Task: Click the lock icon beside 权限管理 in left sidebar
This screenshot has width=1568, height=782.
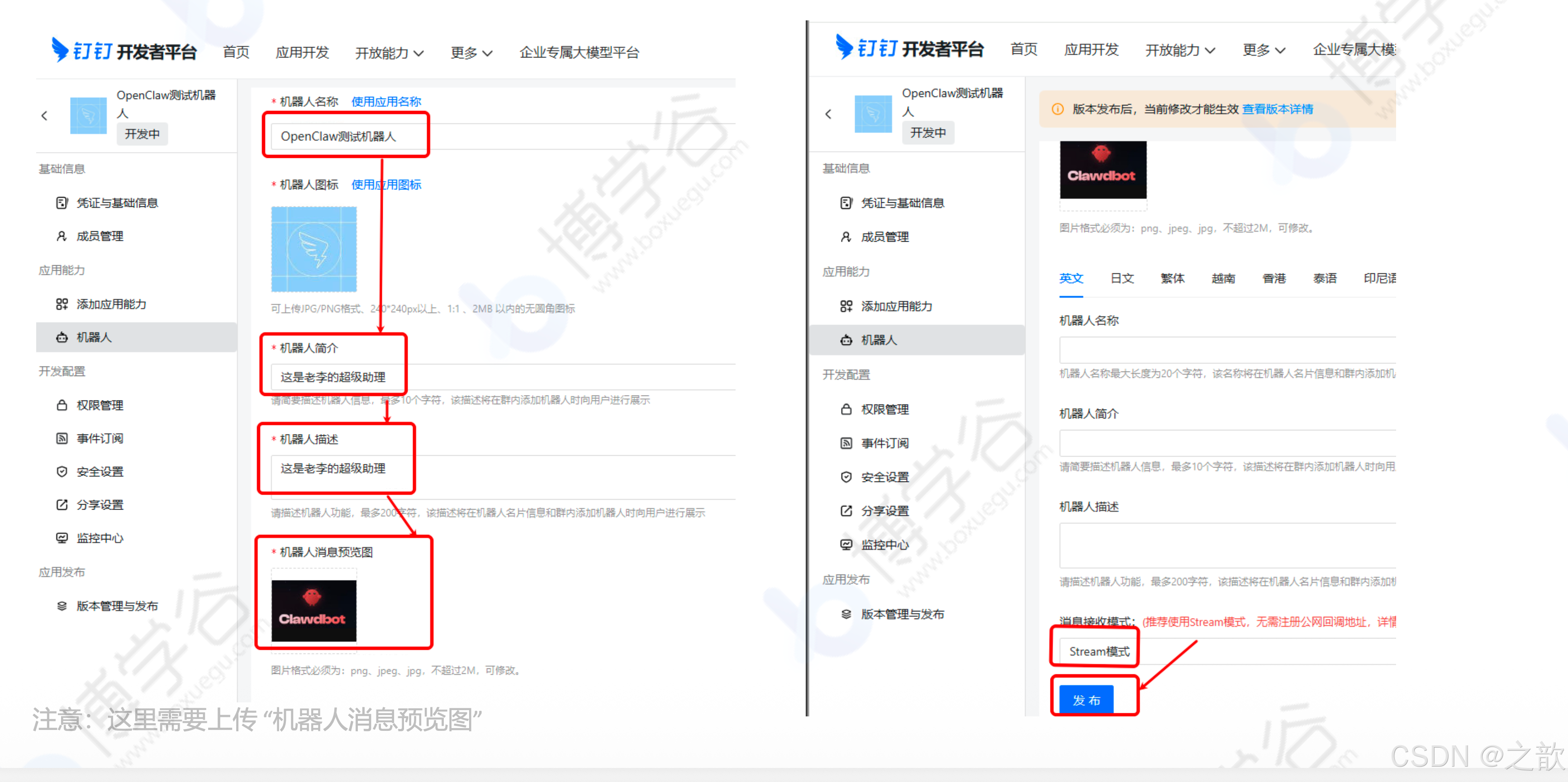Action: point(62,405)
